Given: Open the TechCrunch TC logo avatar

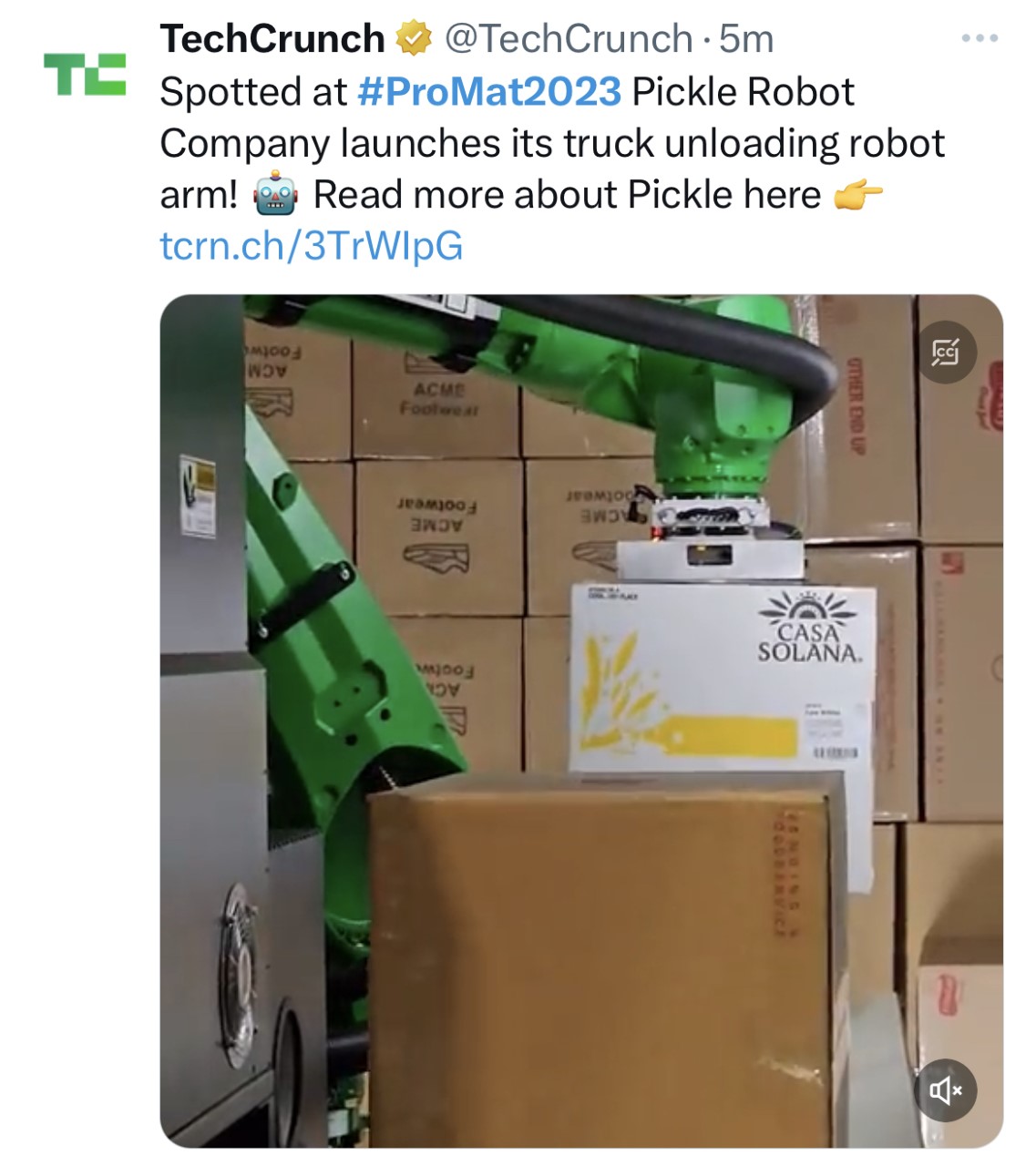Looking at the screenshot, I should click(85, 75).
